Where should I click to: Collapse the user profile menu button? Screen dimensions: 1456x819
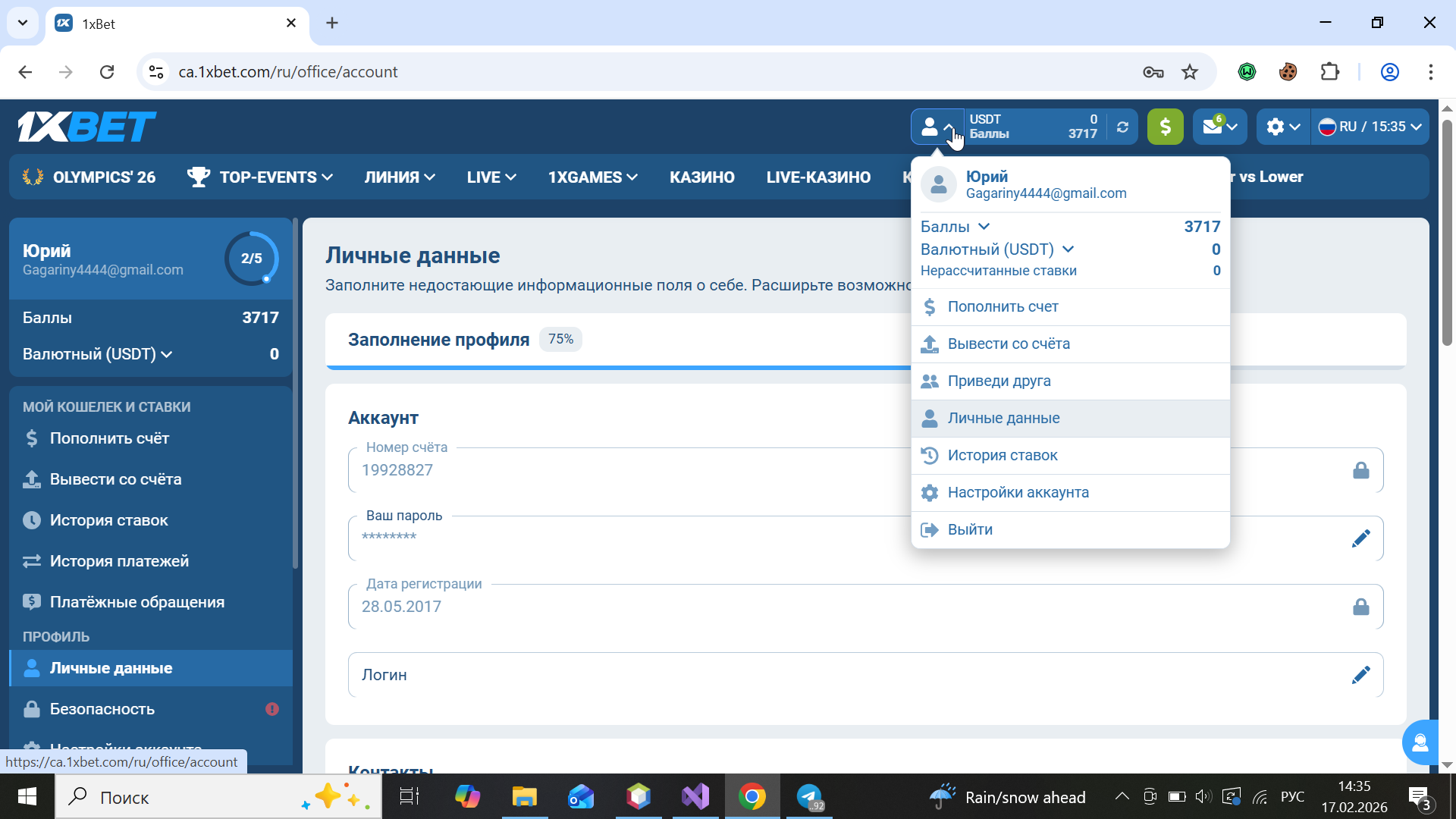pyautogui.click(x=937, y=127)
